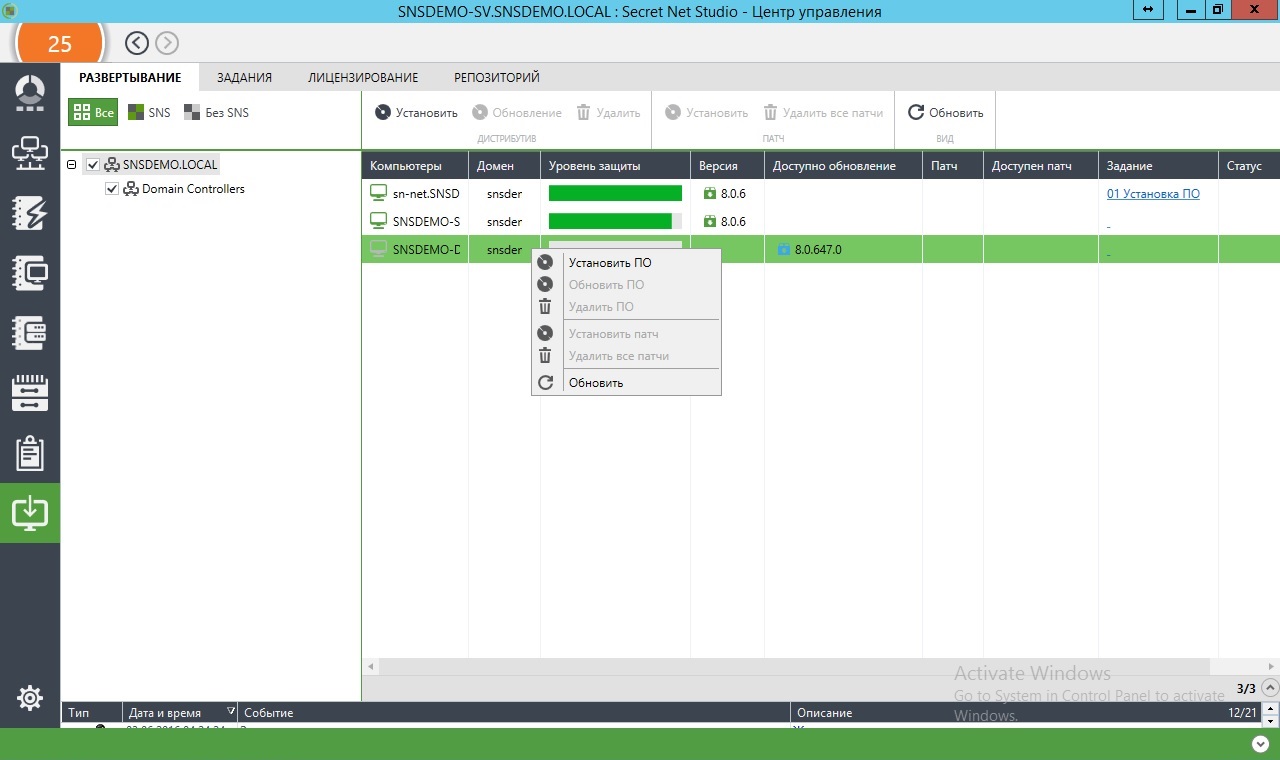Switch to the ЗАДАНИЯ tab
Viewport: 1280px width, 760px height.
pos(244,77)
